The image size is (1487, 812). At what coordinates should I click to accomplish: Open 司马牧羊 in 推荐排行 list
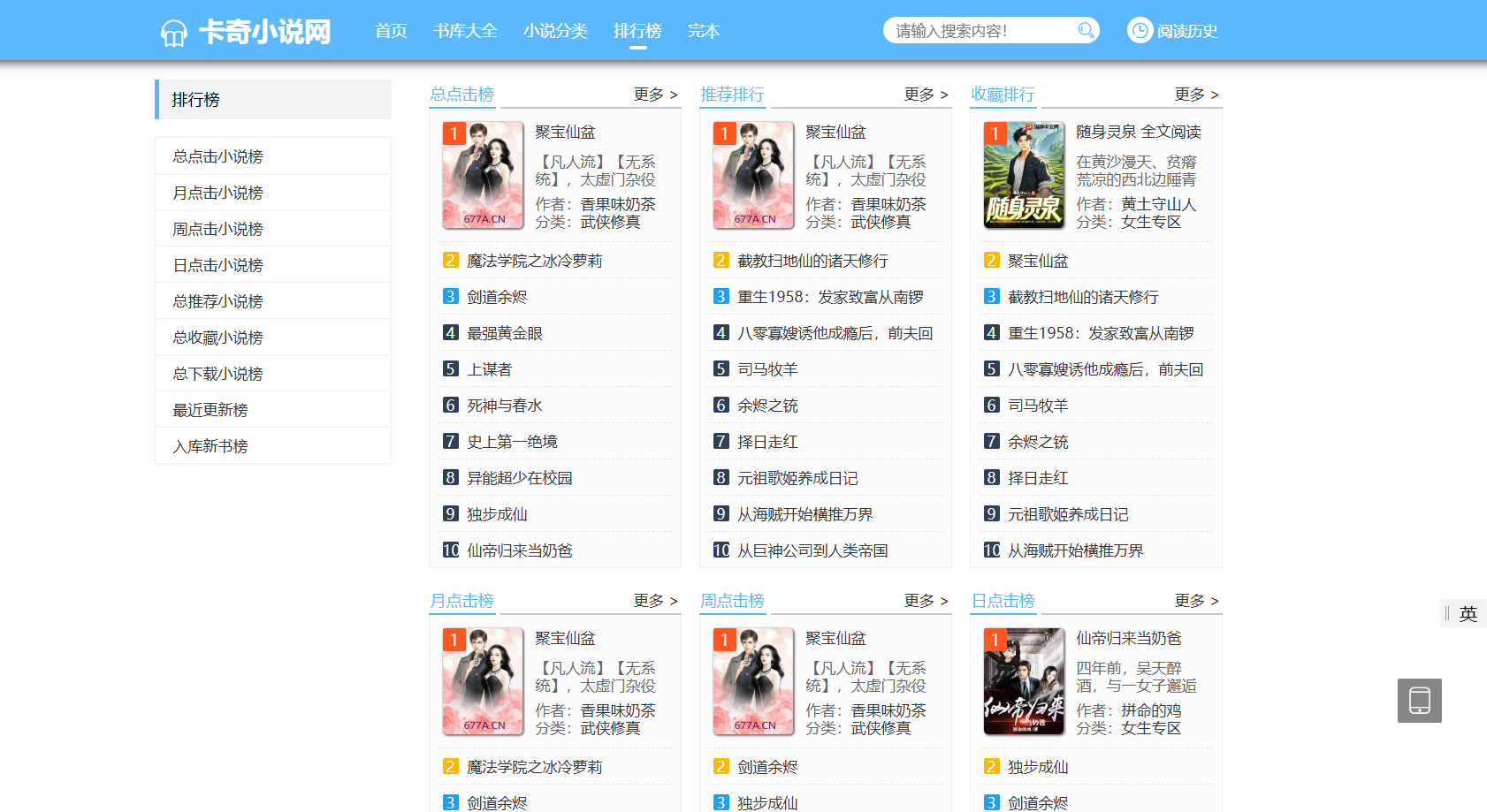[767, 369]
